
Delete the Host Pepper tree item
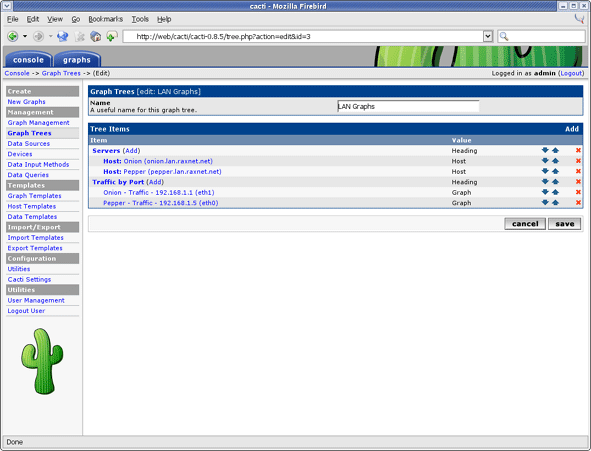coord(578,171)
